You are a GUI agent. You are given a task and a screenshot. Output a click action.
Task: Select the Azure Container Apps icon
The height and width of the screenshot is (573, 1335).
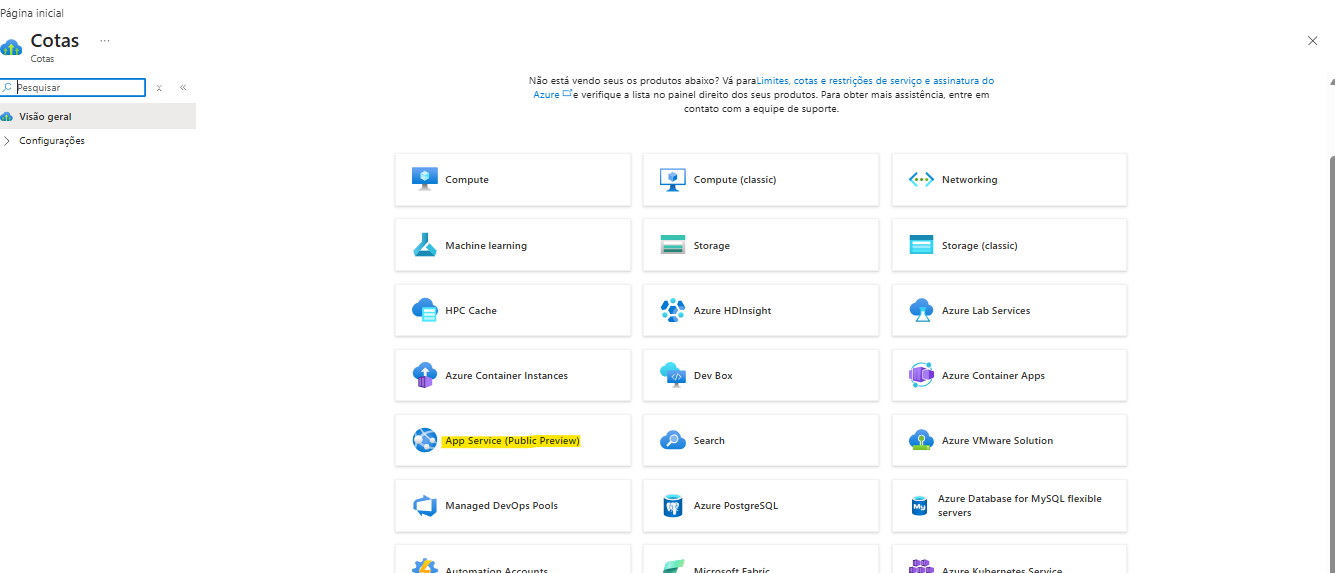coord(921,375)
